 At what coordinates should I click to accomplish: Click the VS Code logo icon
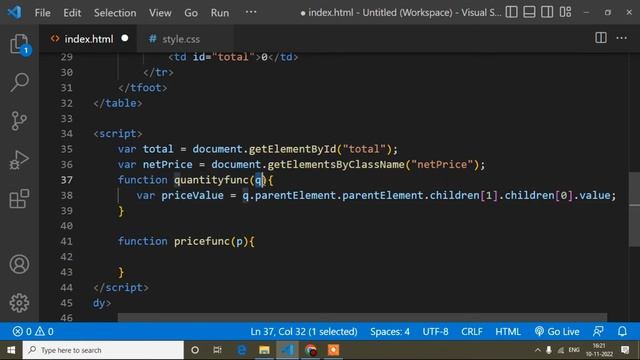point(15,12)
